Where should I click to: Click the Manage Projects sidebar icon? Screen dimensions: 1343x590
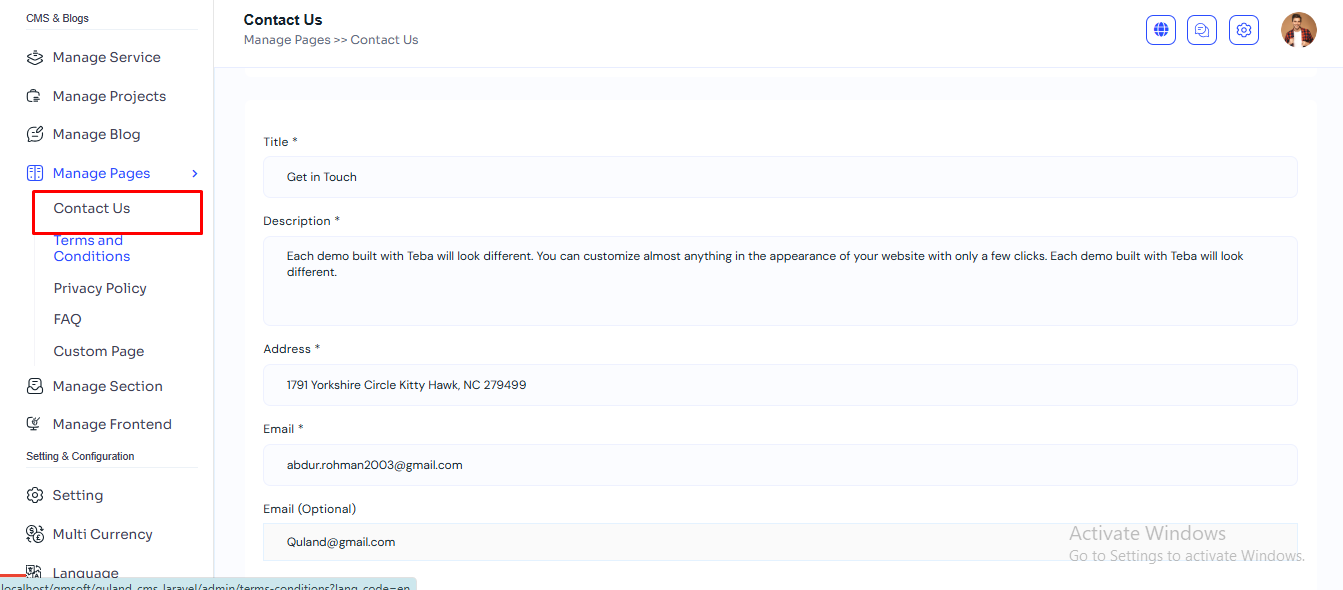(x=35, y=96)
